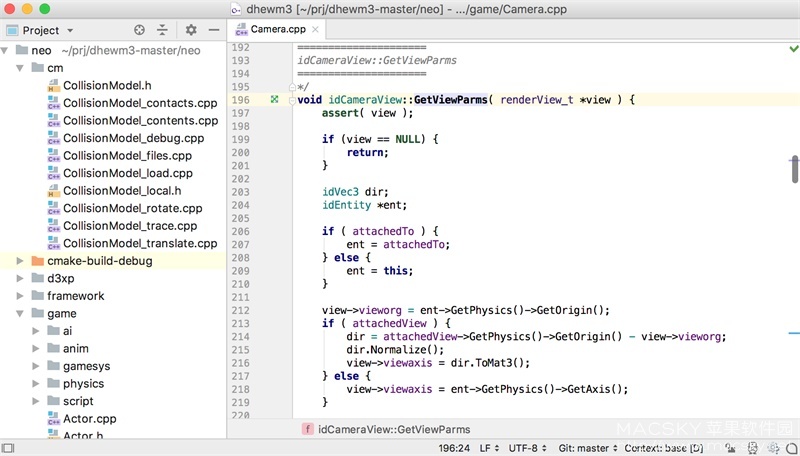Expand the anim folder
800x456 pixels.
click(36, 348)
